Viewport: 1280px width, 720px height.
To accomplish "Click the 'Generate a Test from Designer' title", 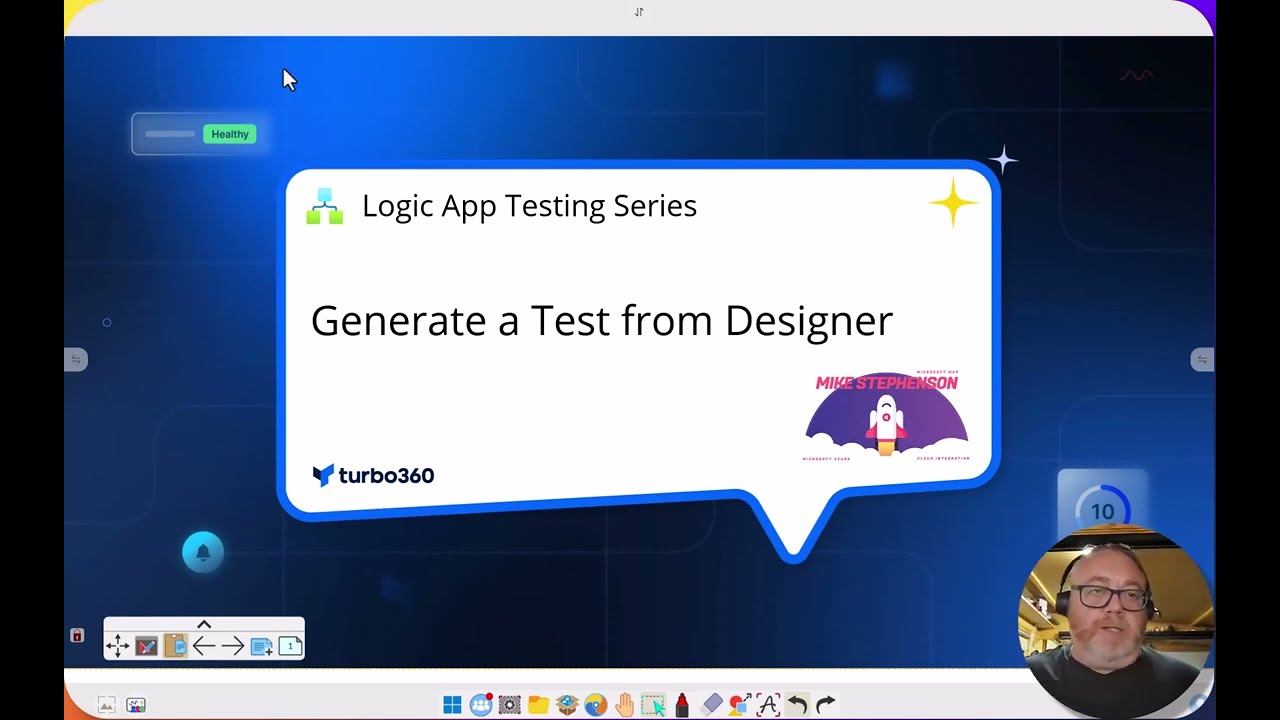I will [602, 321].
